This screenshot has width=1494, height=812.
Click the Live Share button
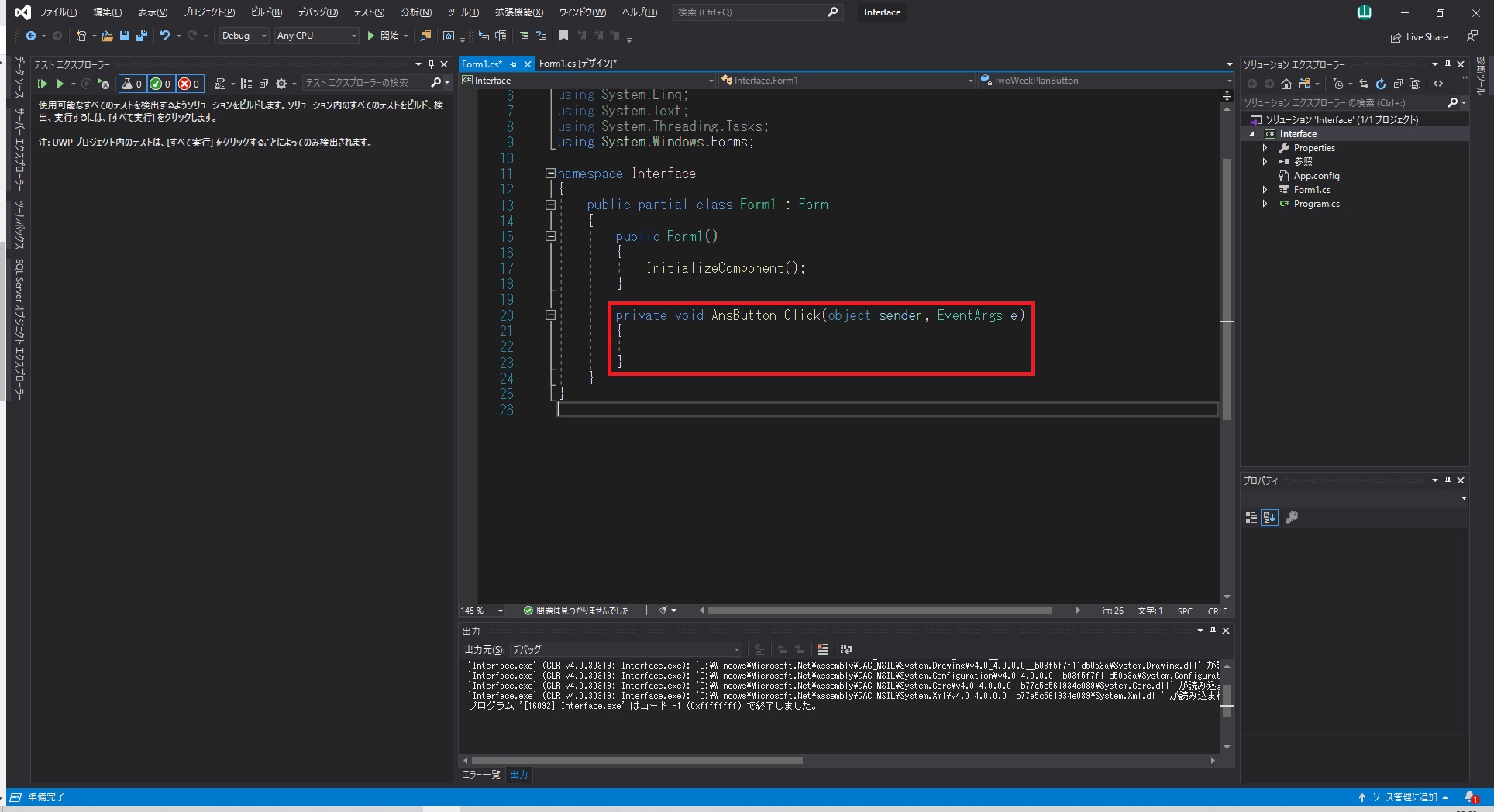pos(1419,37)
